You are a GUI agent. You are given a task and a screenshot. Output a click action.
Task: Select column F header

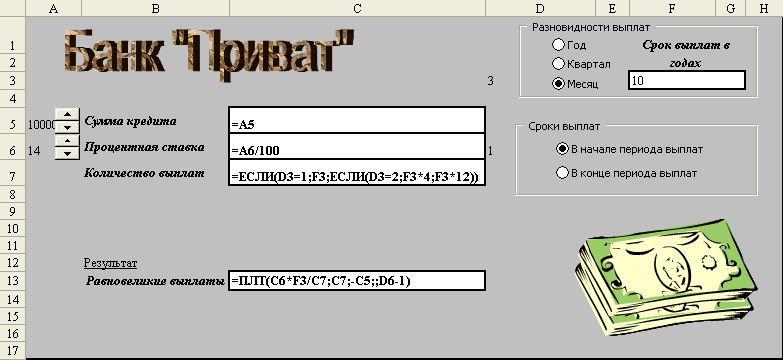(x=672, y=8)
